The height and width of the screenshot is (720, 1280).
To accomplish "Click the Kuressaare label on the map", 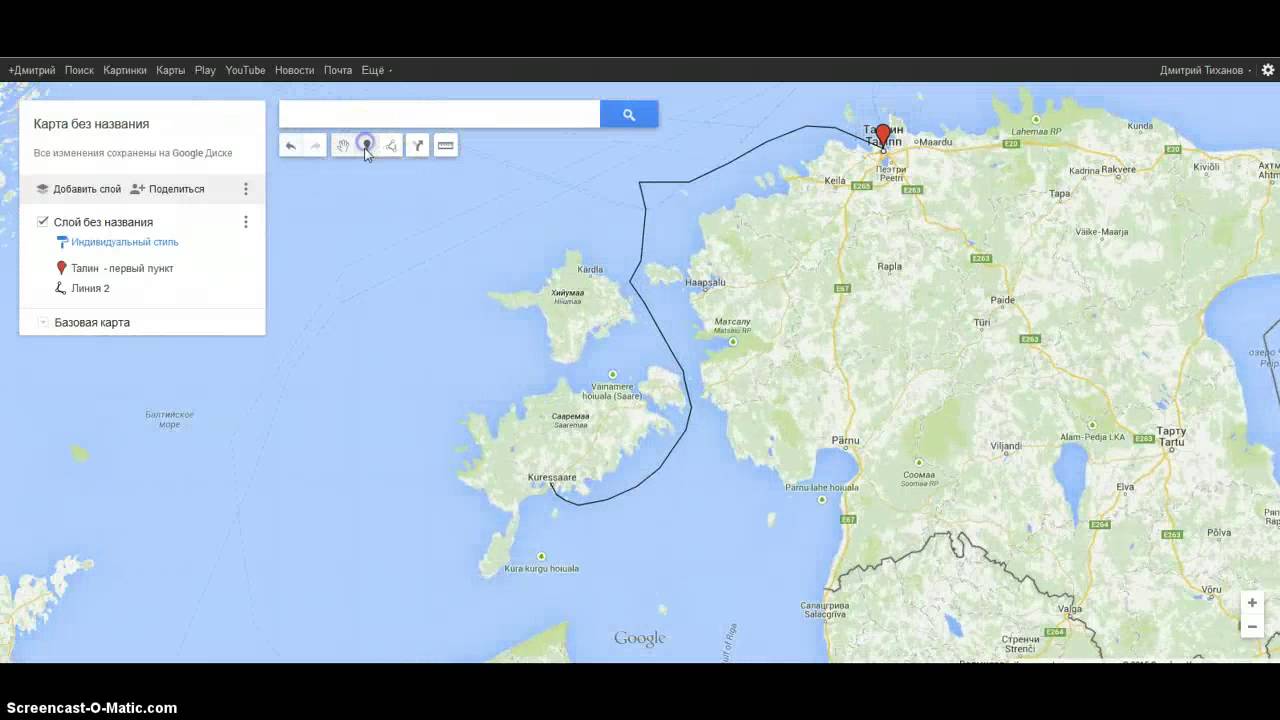I will click(552, 478).
